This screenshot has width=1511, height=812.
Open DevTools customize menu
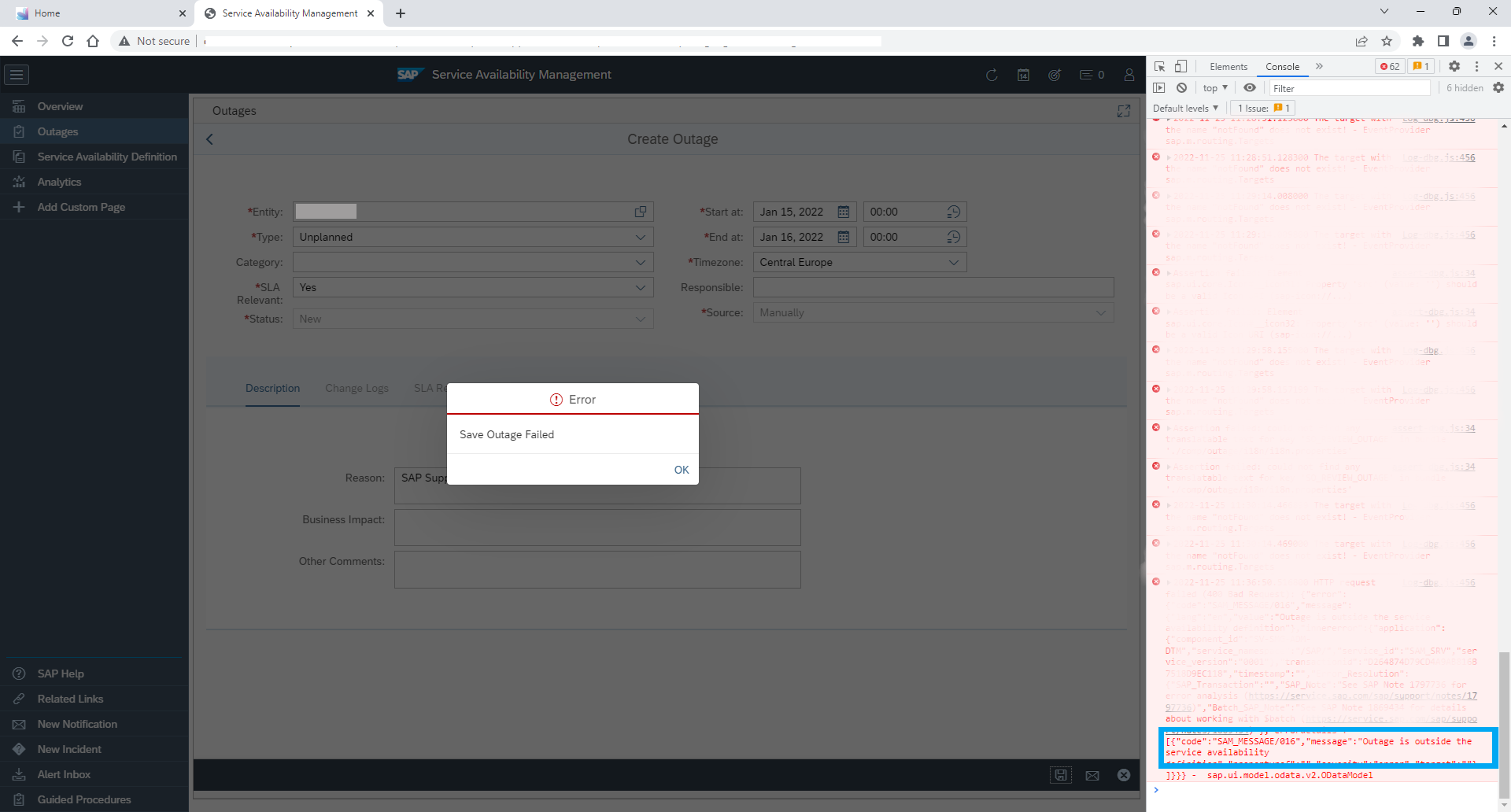(x=1476, y=66)
